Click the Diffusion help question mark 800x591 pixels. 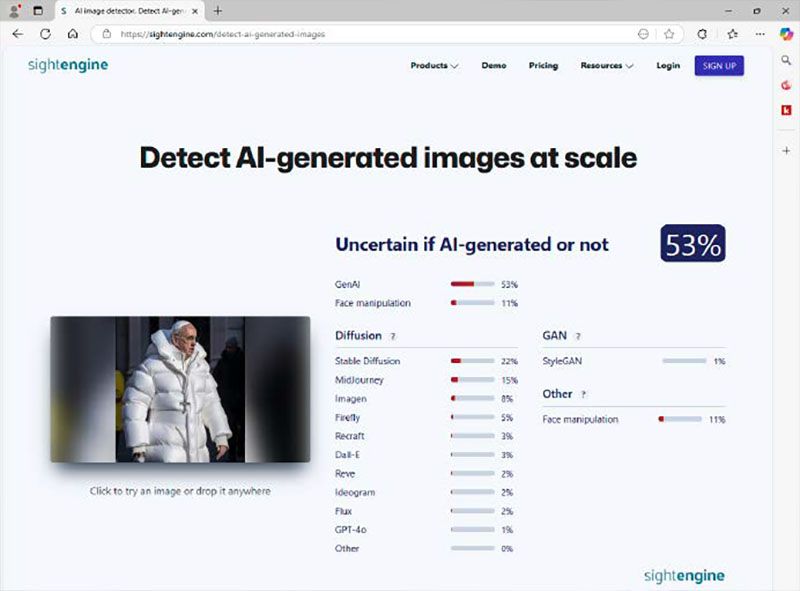coord(393,336)
